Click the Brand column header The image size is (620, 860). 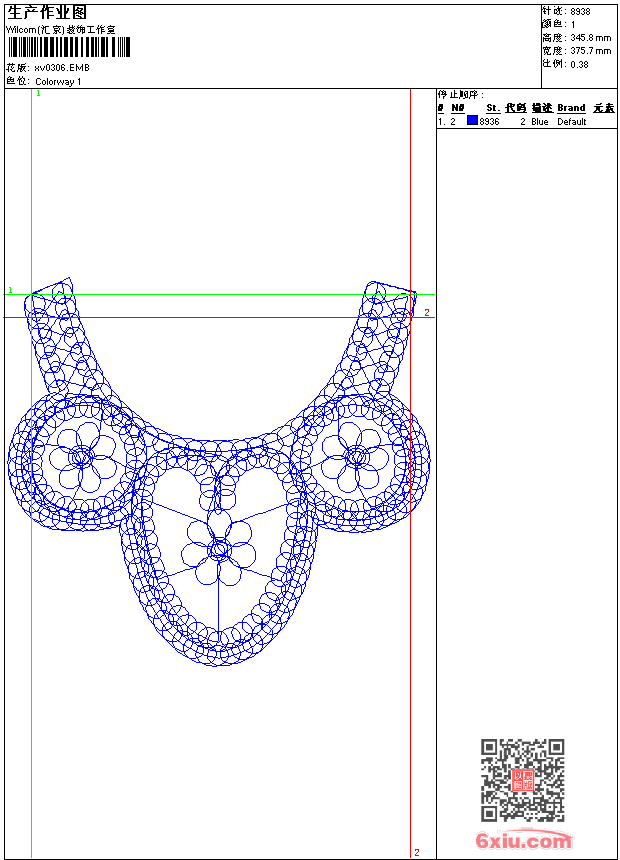(x=571, y=108)
